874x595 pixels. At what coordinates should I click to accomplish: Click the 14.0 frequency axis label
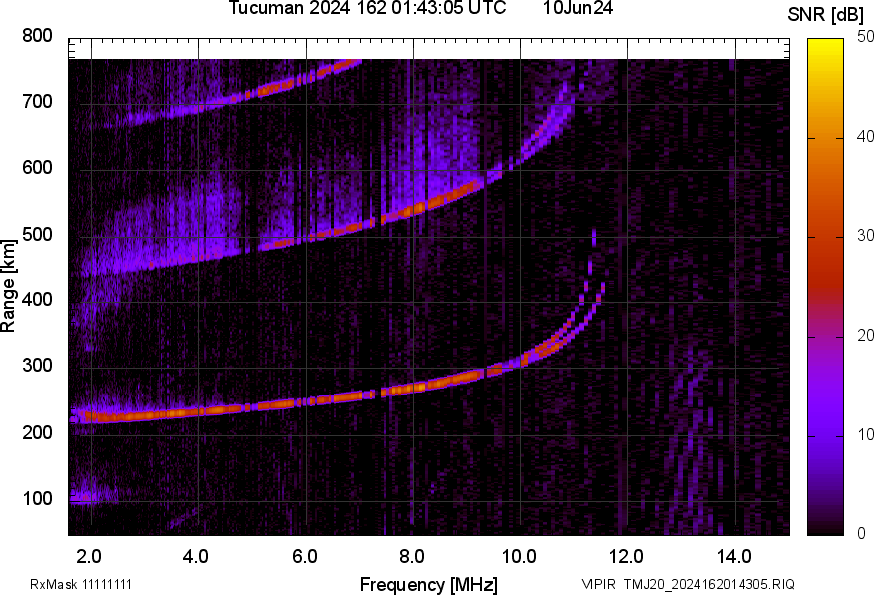734,557
